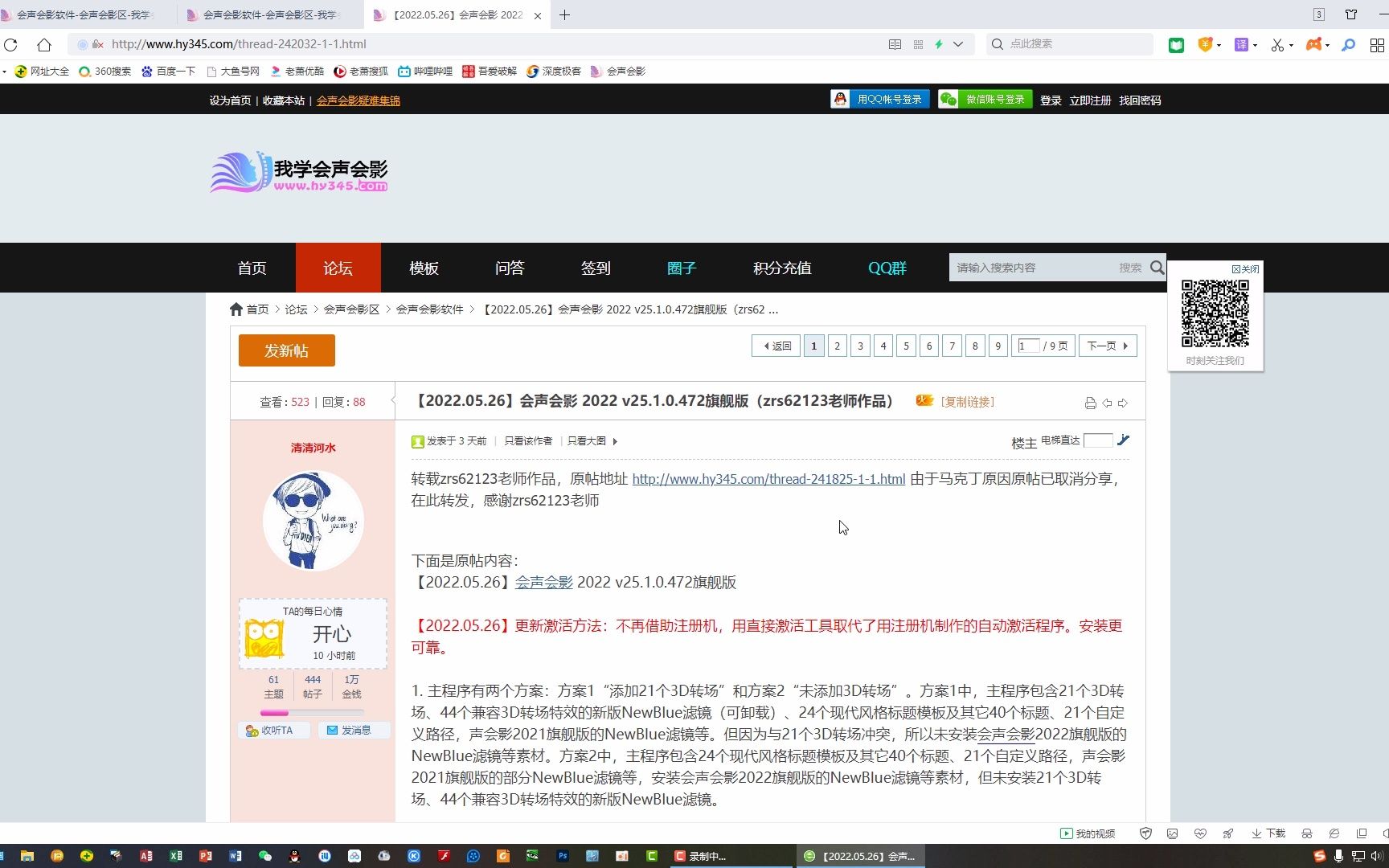This screenshot has width=1389, height=868.
Task: Click the orange shield wallet extension icon
Action: tap(1204, 45)
